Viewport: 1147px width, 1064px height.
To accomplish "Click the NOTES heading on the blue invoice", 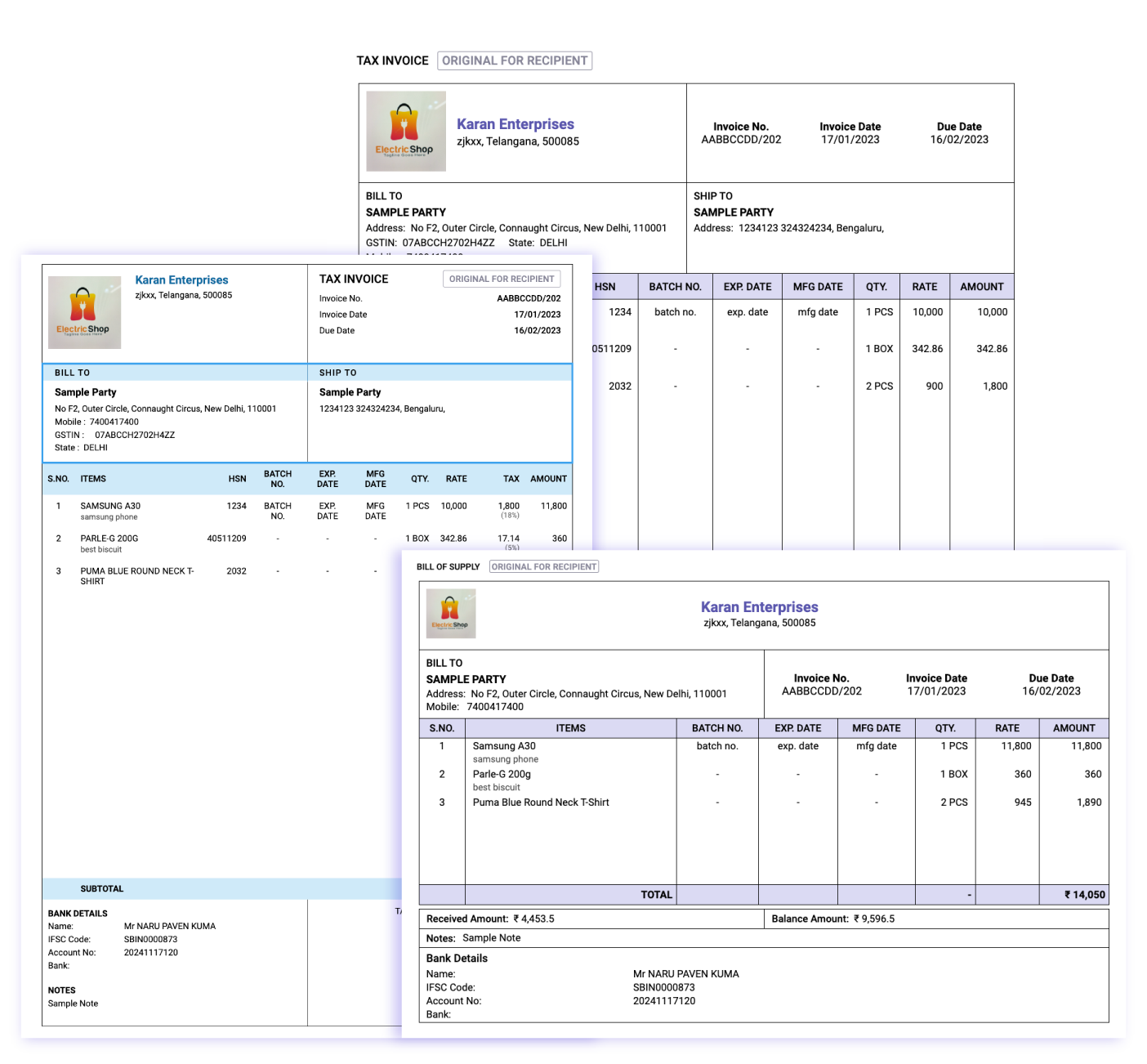I will tap(62, 990).
